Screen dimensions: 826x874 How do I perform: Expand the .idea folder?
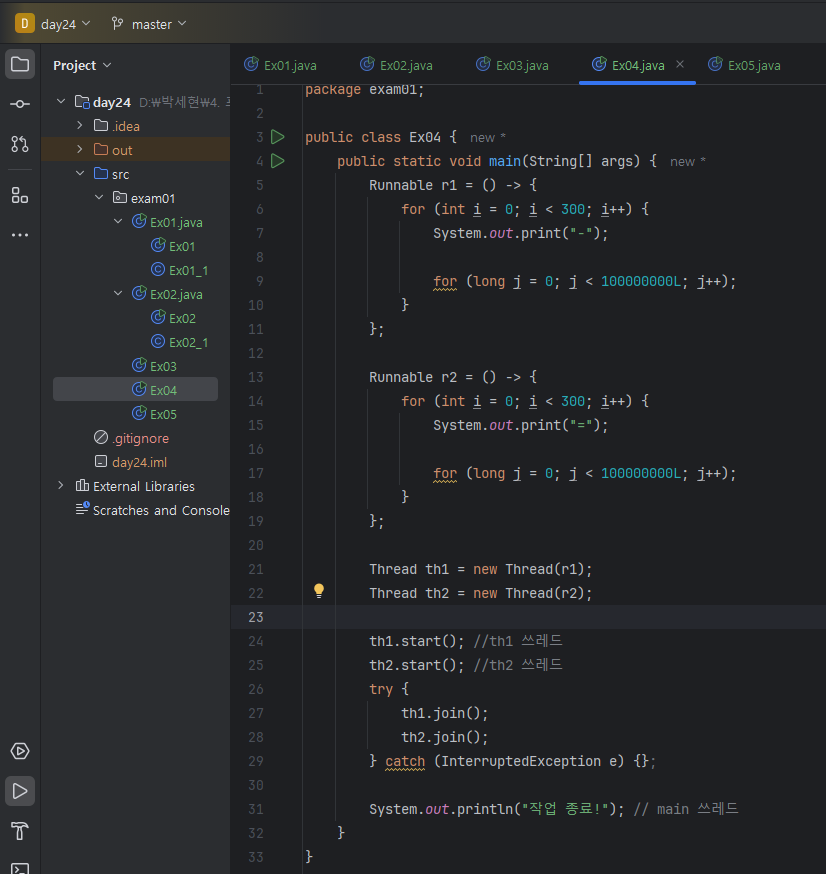tap(80, 125)
